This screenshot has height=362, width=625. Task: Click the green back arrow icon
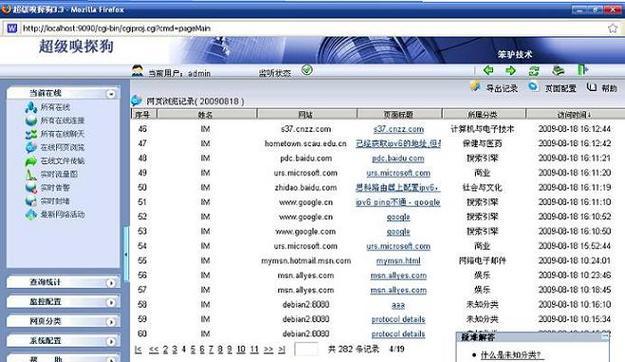pyautogui.click(x=488, y=71)
